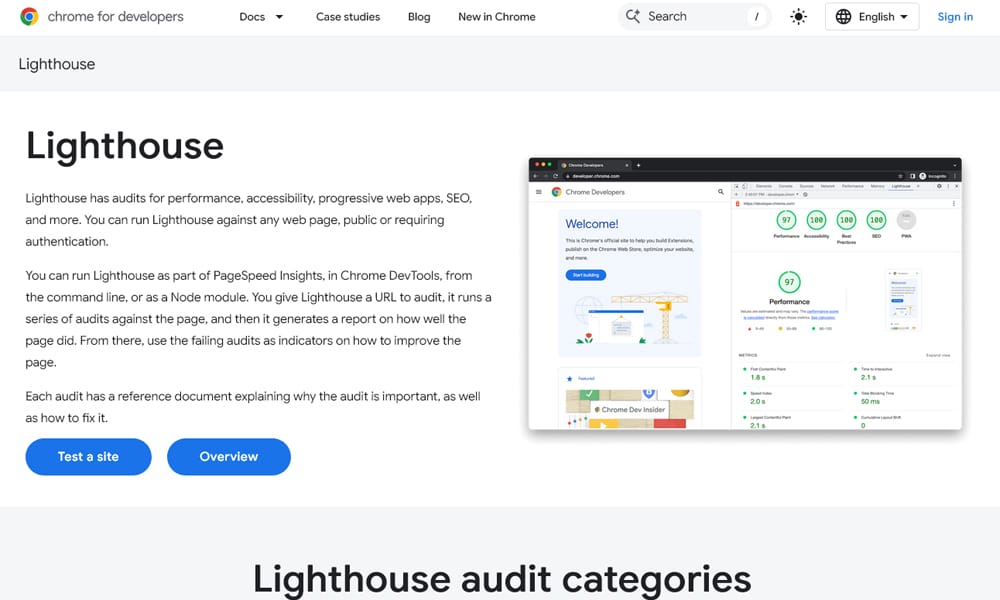Click the globe language icon
This screenshot has width=1000, height=600.
[843, 17]
